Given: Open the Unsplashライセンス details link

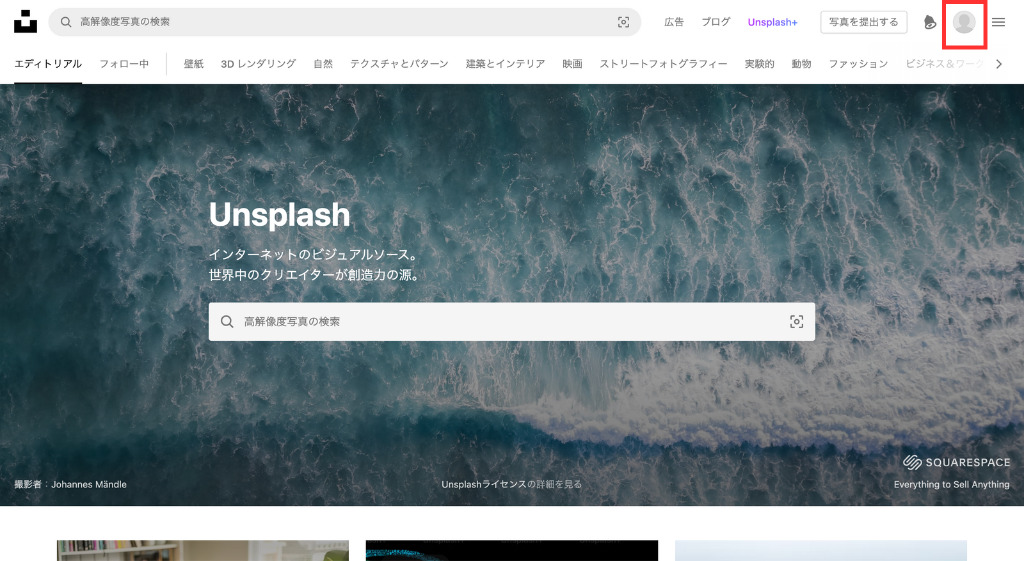Looking at the screenshot, I should (x=511, y=485).
